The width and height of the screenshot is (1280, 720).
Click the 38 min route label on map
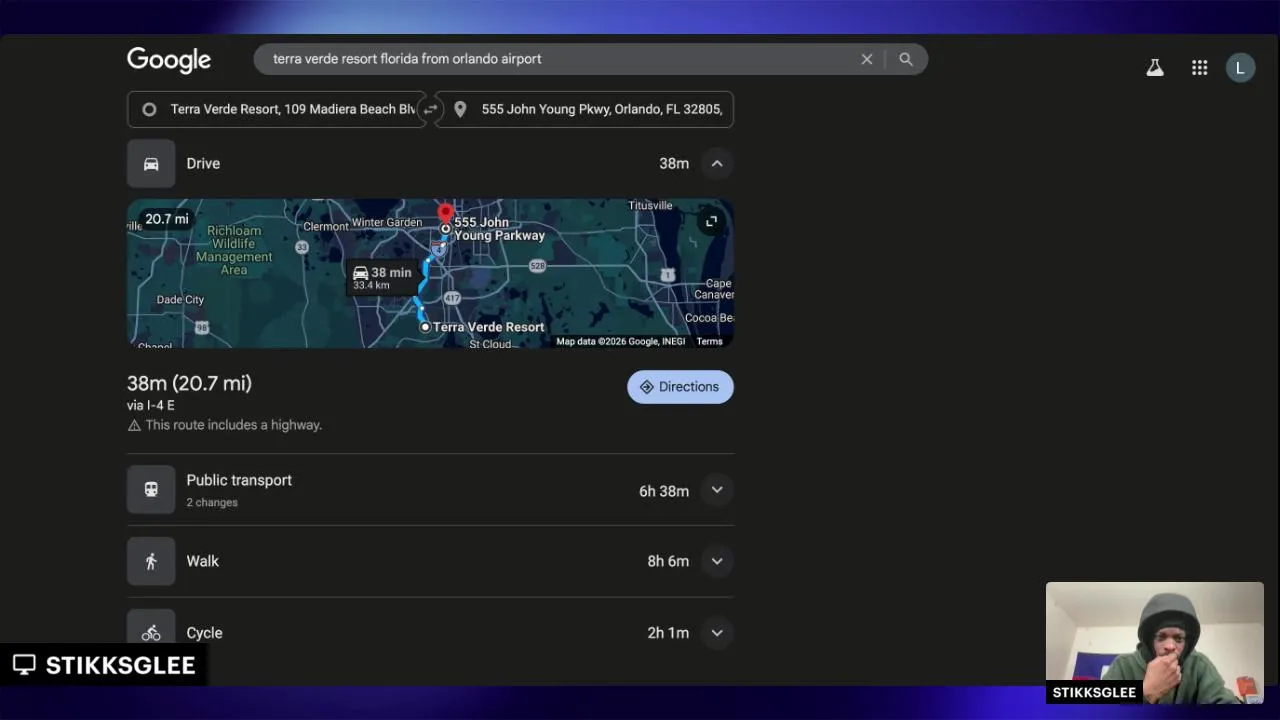pos(382,278)
